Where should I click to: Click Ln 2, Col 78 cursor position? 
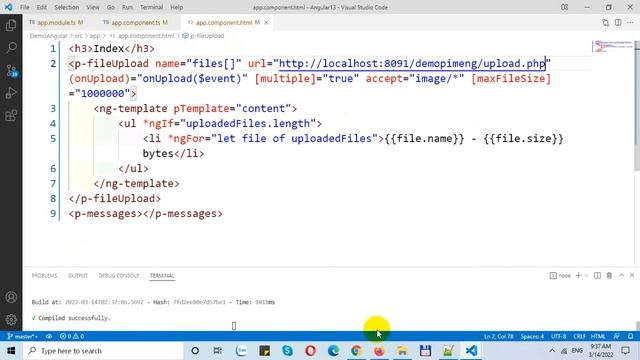click(499, 336)
